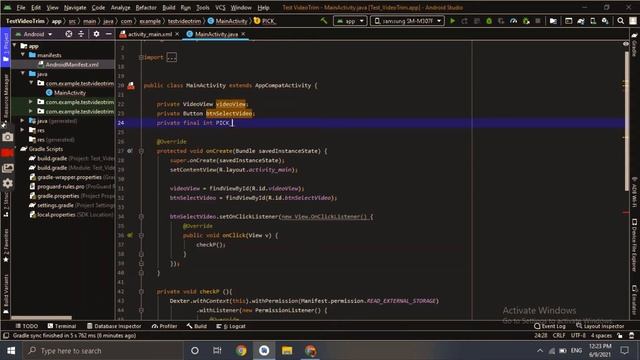The height and width of the screenshot is (360, 640).
Task: Click the fold toggle beside onClick method
Action: tap(141, 236)
